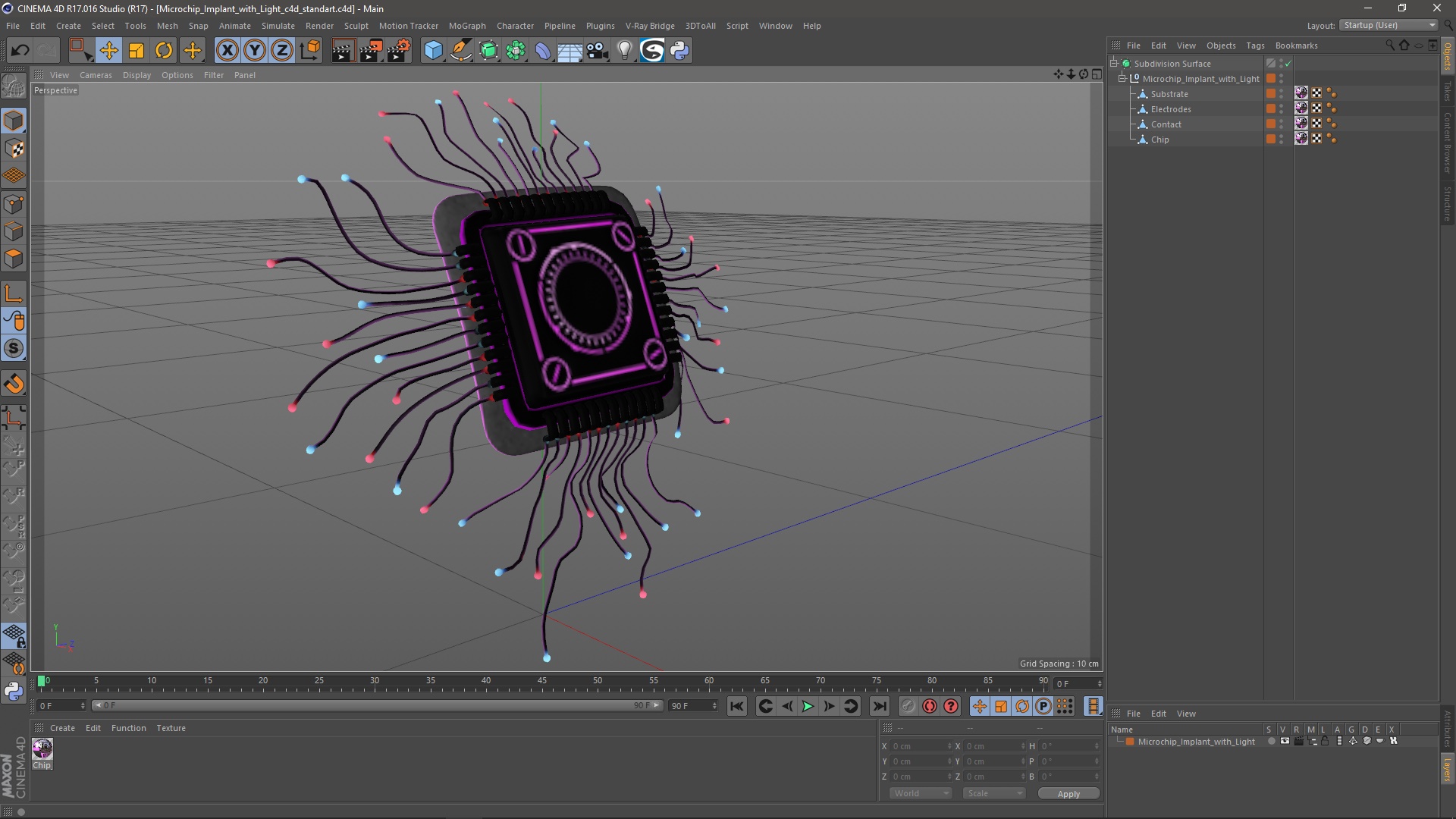Viewport: 1456px width, 819px height.
Task: Select the Electrodes object
Action: point(1171,109)
